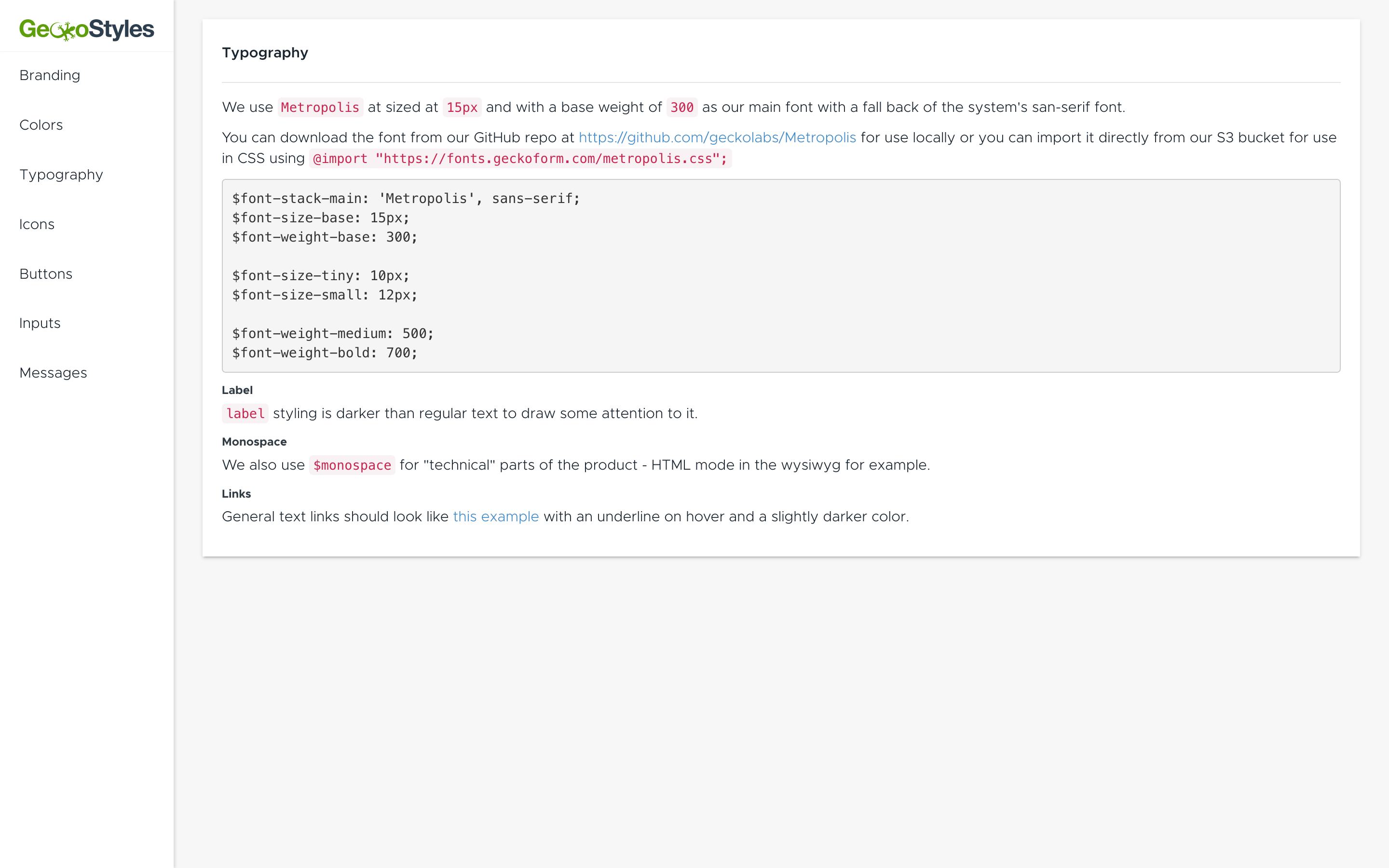The image size is (1389, 868).
Task: Click the @import metropolis.css code snippet
Action: [520, 159]
